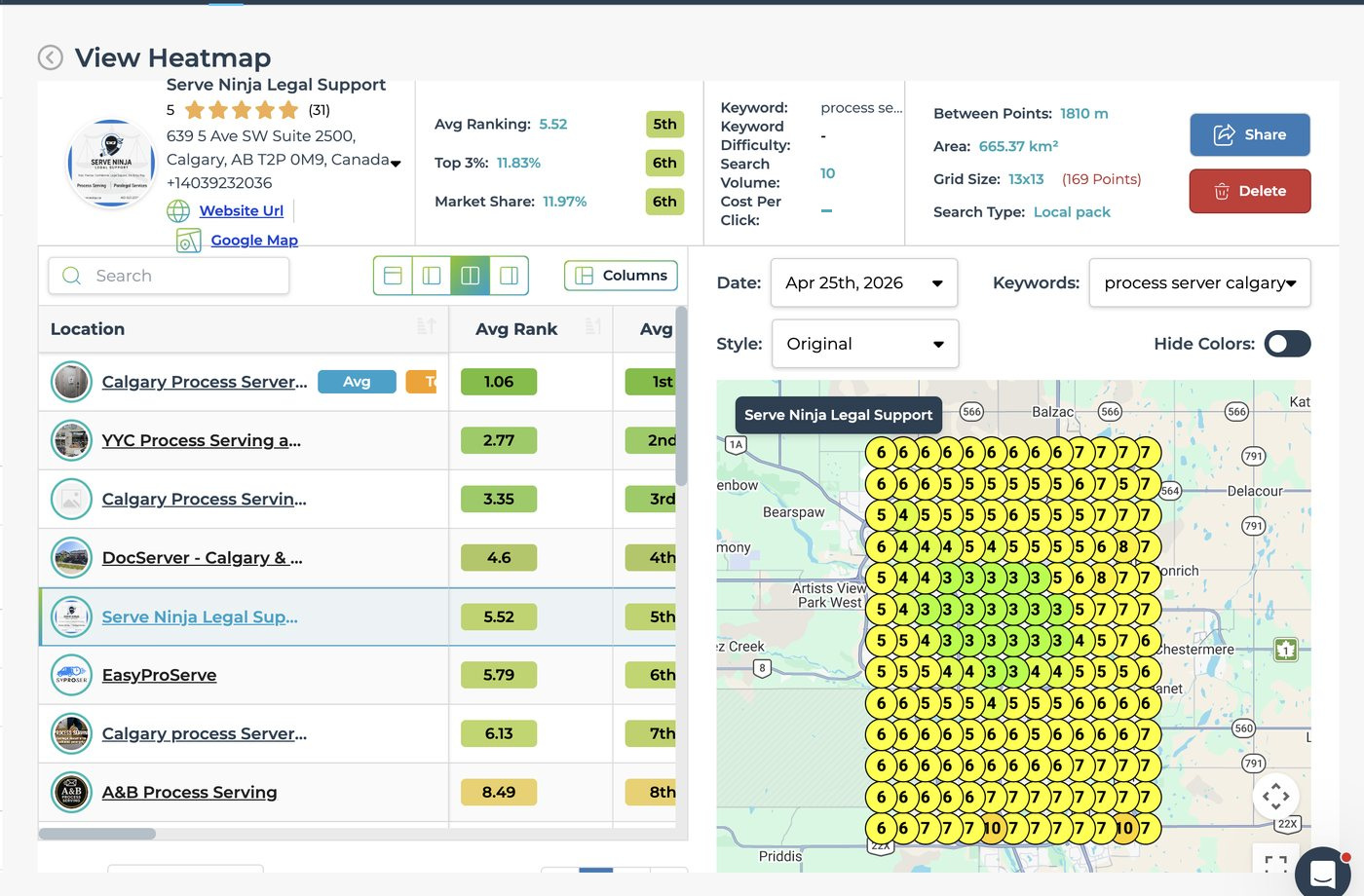The image size is (1364, 896).
Task: Select the left-panel layout icon
Action: [432, 276]
